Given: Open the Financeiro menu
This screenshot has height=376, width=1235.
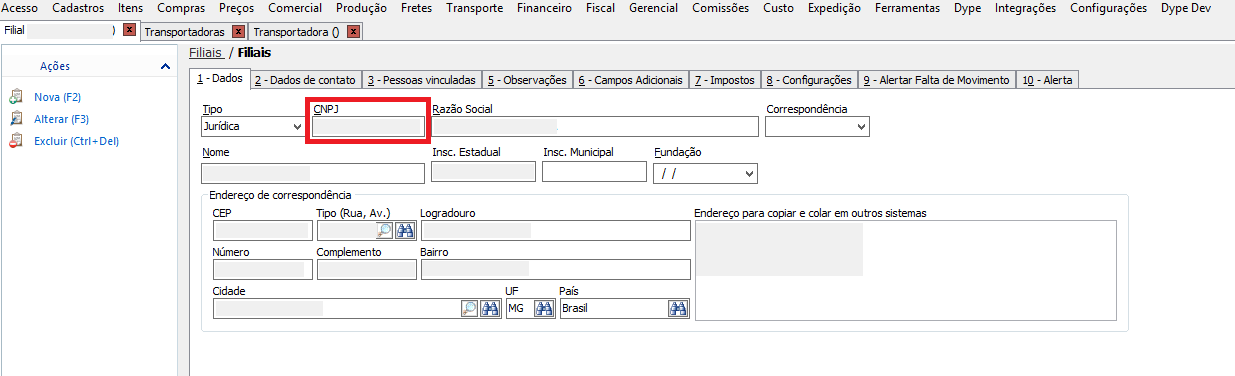Looking at the screenshot, I should 545,8.
